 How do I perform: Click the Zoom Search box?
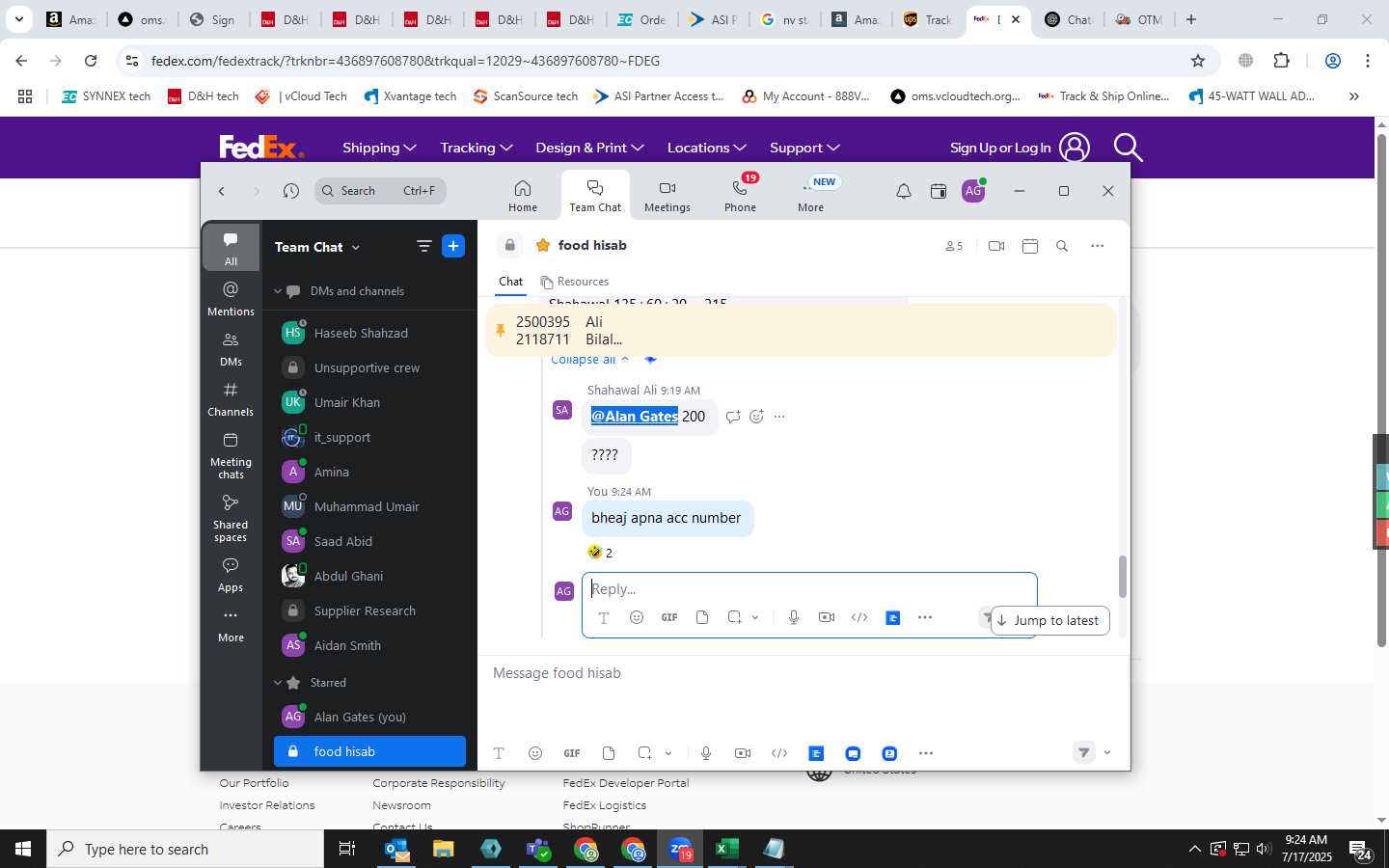(x=380, y=191)
